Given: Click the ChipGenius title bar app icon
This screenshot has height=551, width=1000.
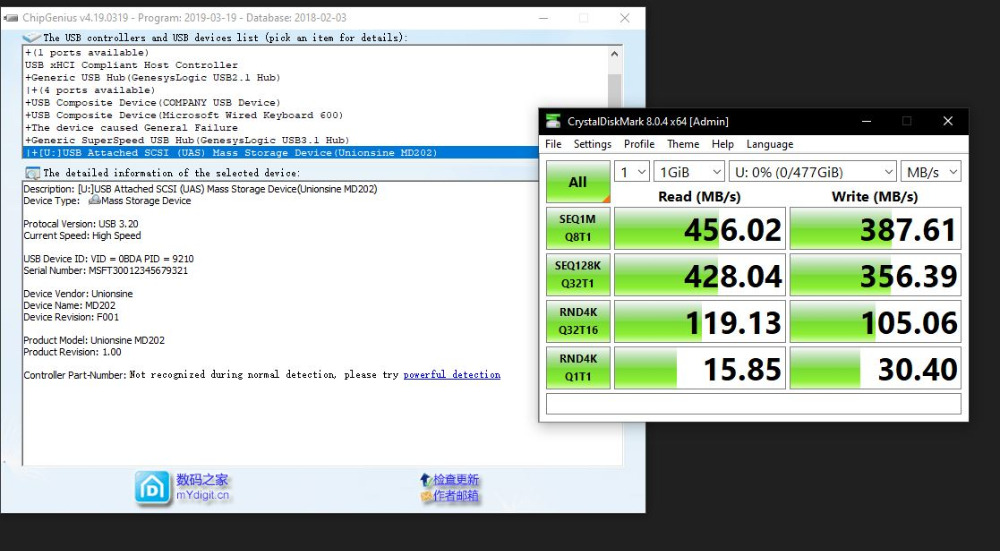Looking at the screenshot, I should coord(10,18).
